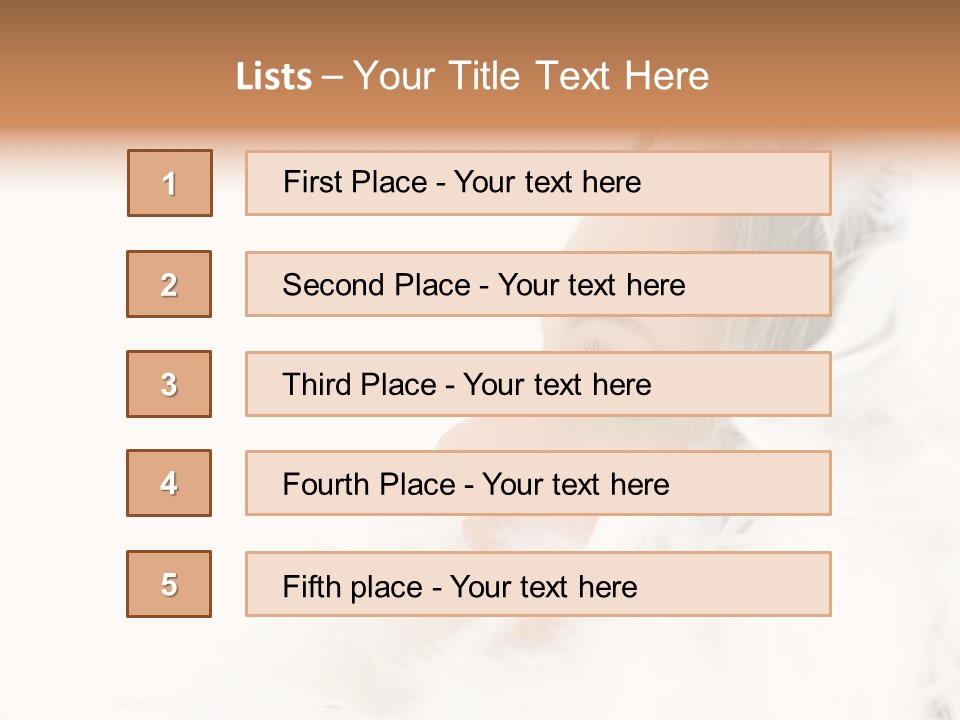Select the number 3 box

coord(169,384)
